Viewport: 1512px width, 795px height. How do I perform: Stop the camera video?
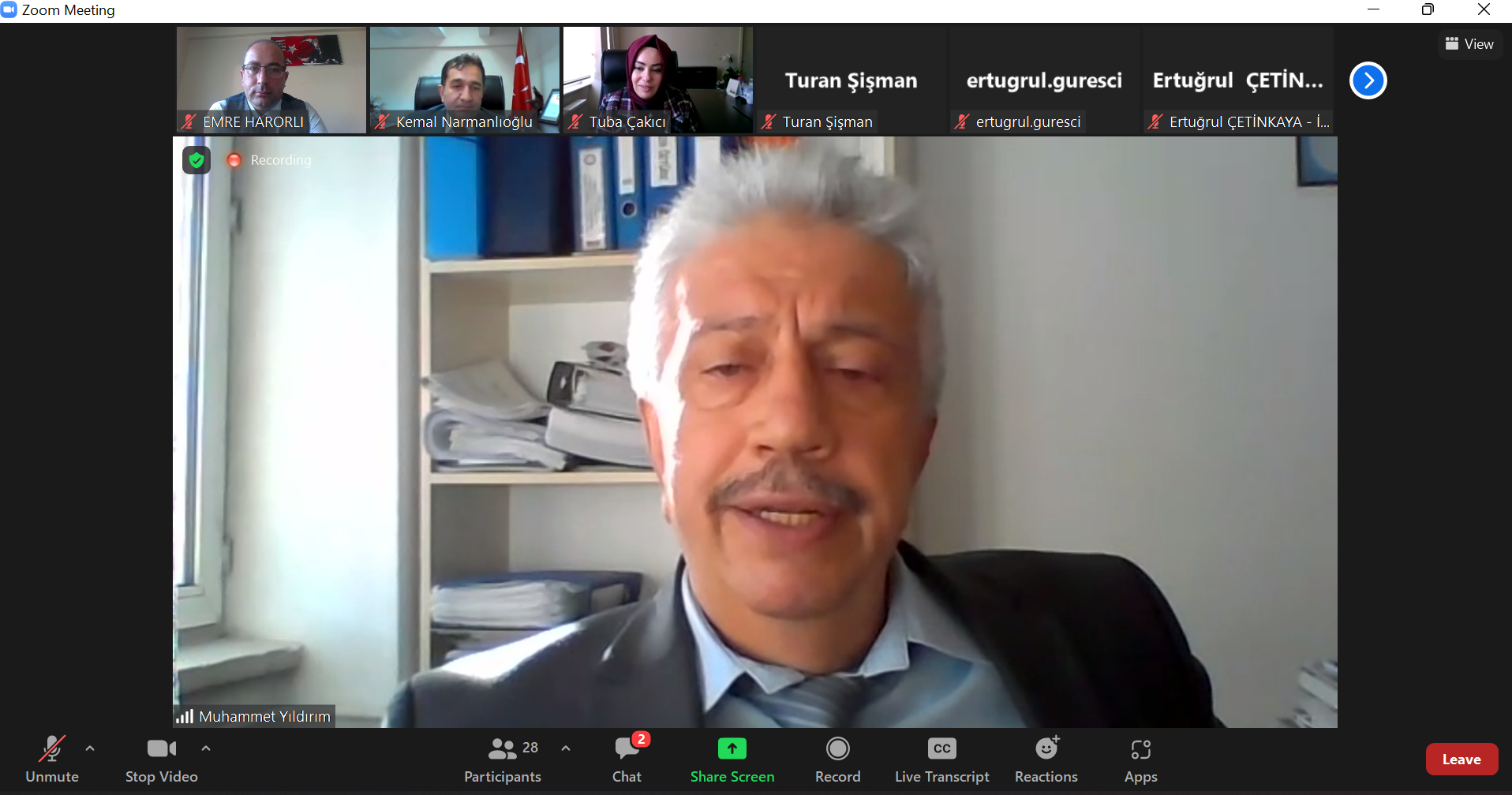[161, 759]
